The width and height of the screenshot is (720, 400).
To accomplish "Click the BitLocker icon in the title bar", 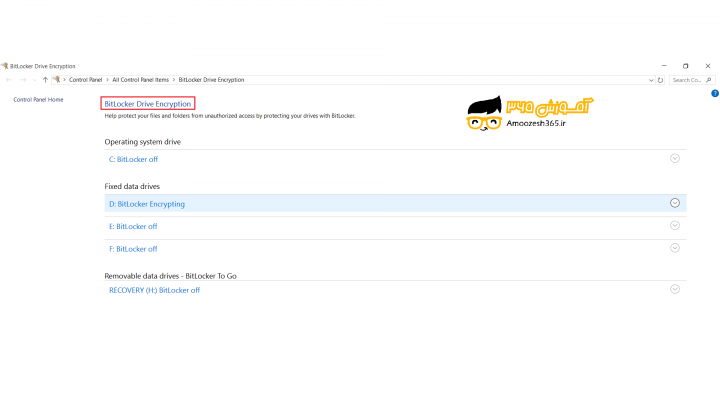I will point(5,66).
